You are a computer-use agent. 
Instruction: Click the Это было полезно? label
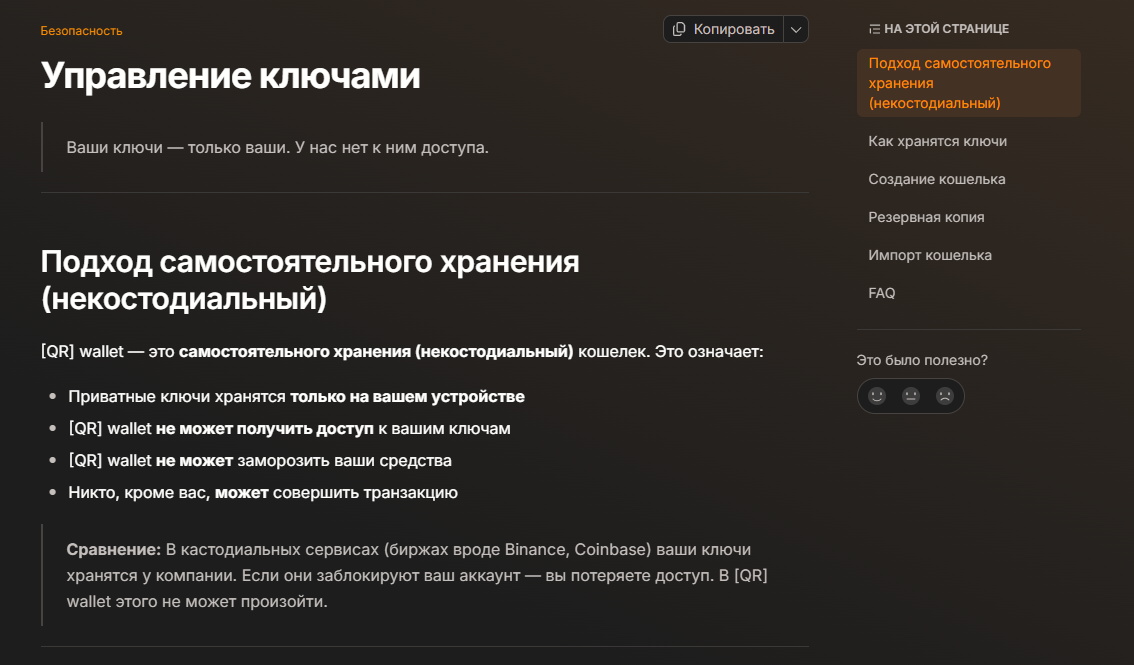click(x=922, y=360)
